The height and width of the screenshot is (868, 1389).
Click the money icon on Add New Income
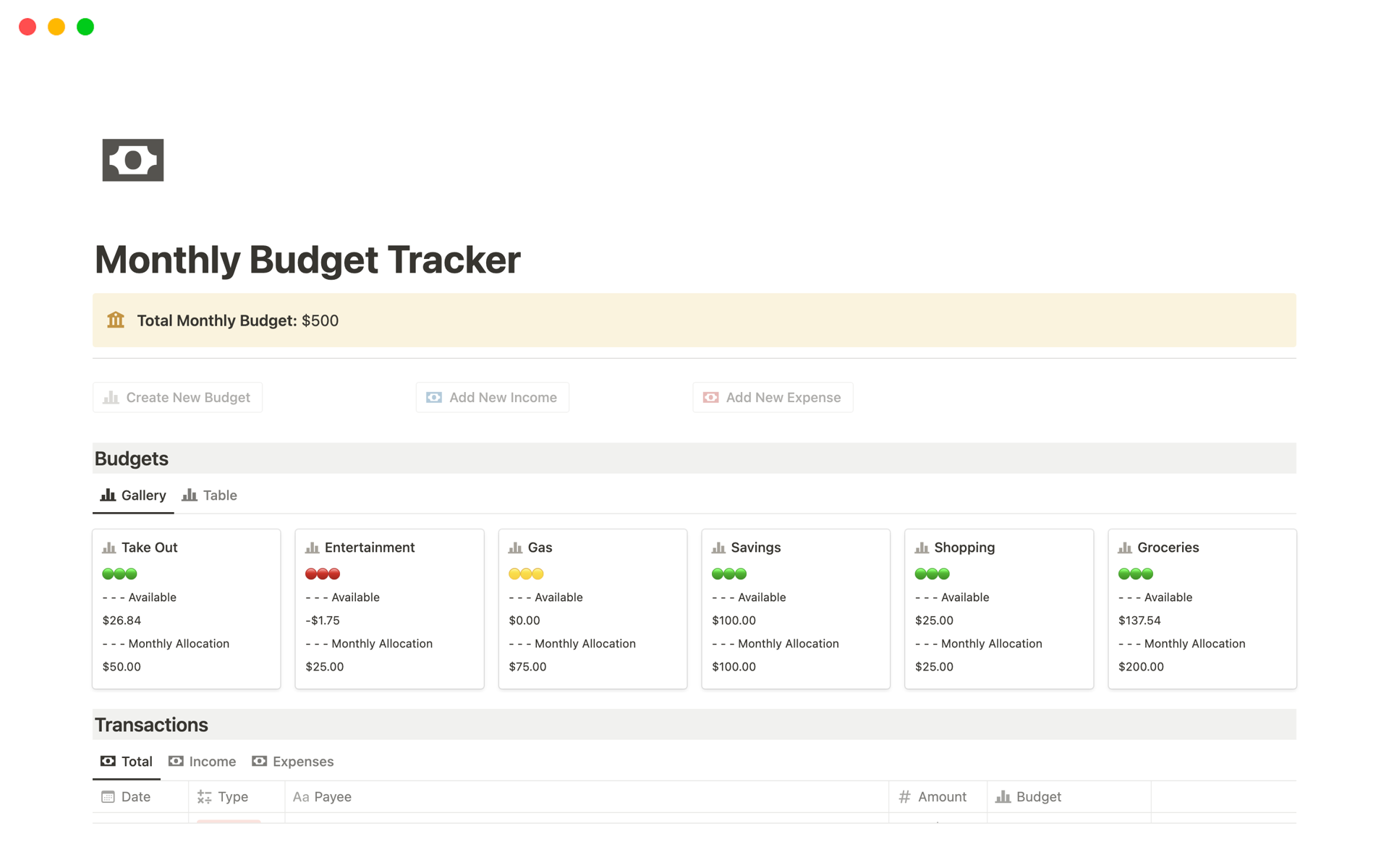(433, 397)
